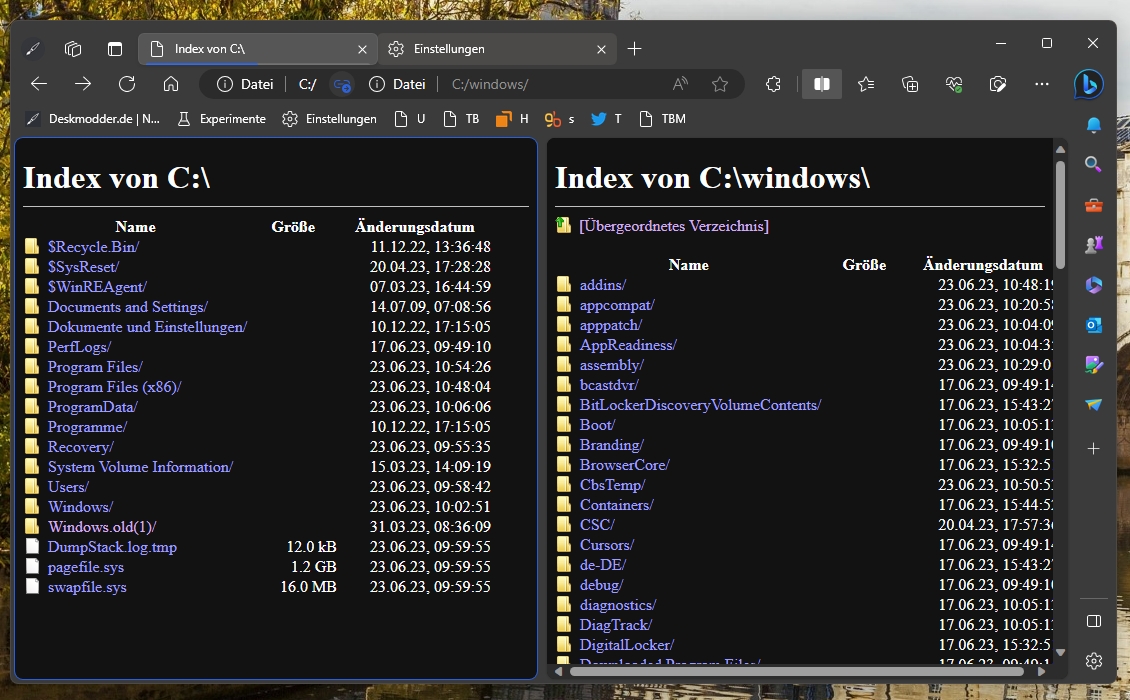Sort left pane by Änderungsdatum header

pos(415,227)
